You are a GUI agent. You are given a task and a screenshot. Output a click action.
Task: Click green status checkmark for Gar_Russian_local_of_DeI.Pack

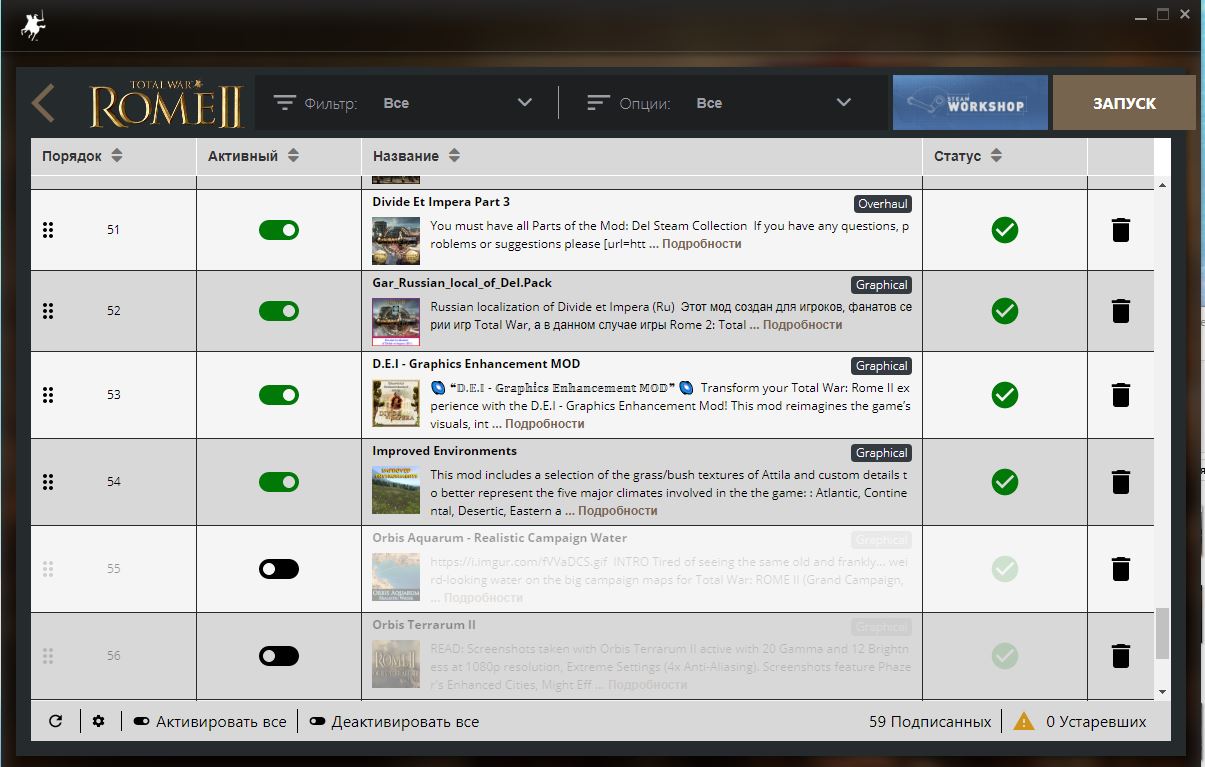1005,311
